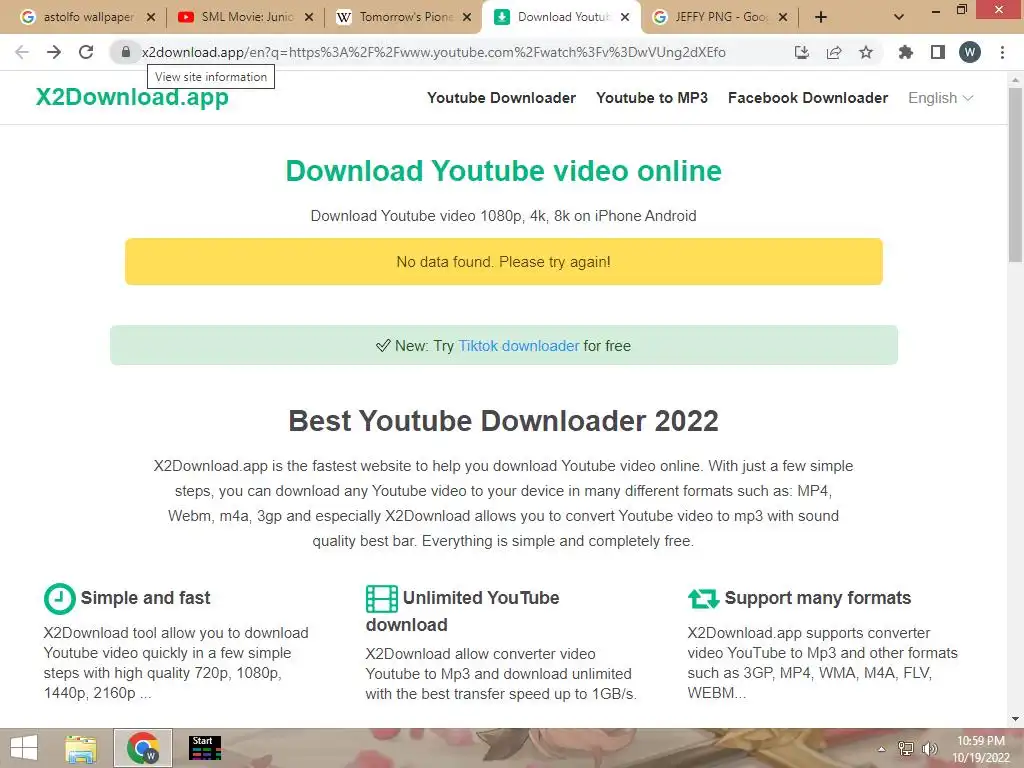1024x768 pixels.
Task: Show hidden system tray icons
Action: [x=881, y=749]
